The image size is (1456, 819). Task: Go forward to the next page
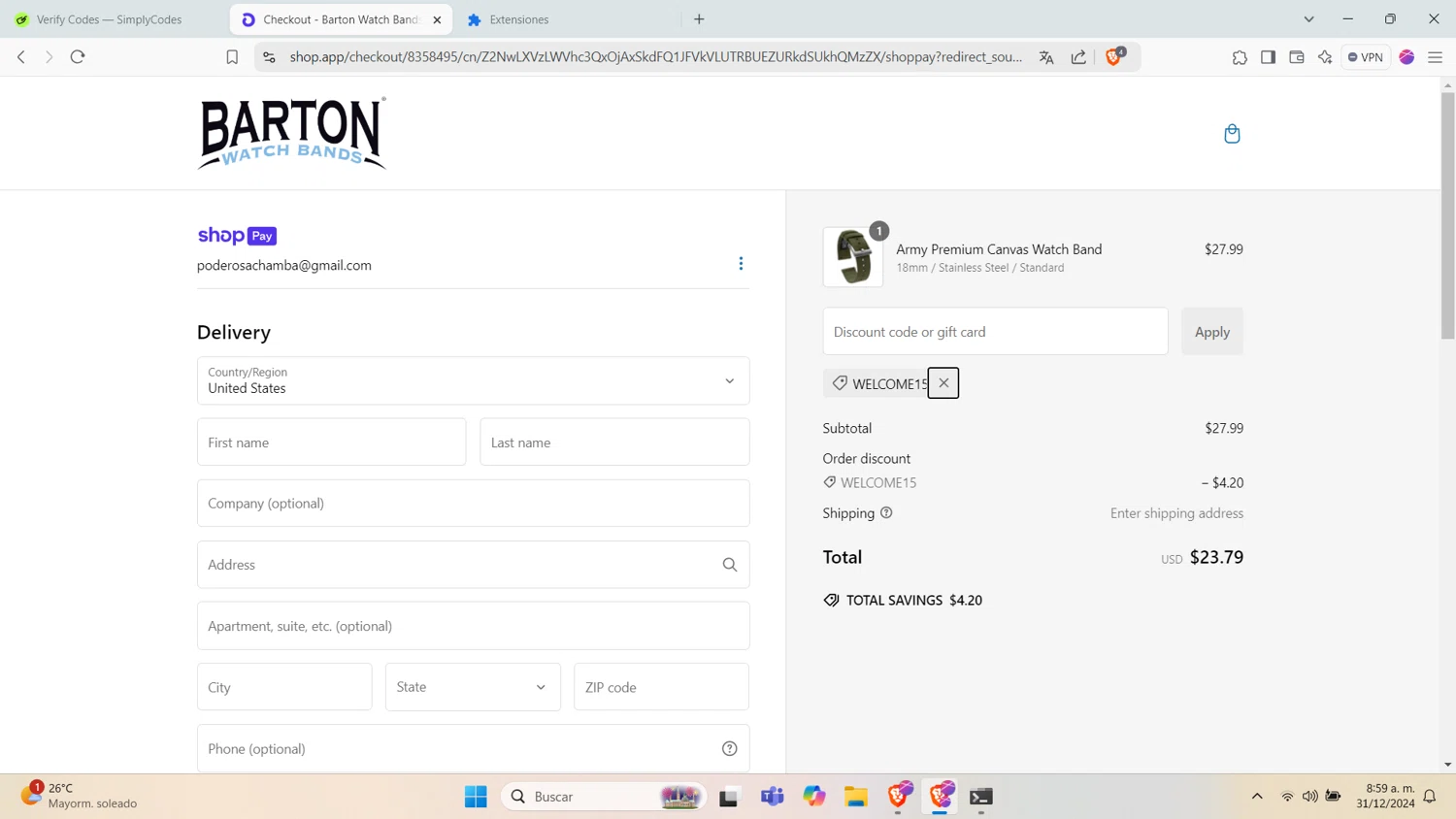click(49, 57)
